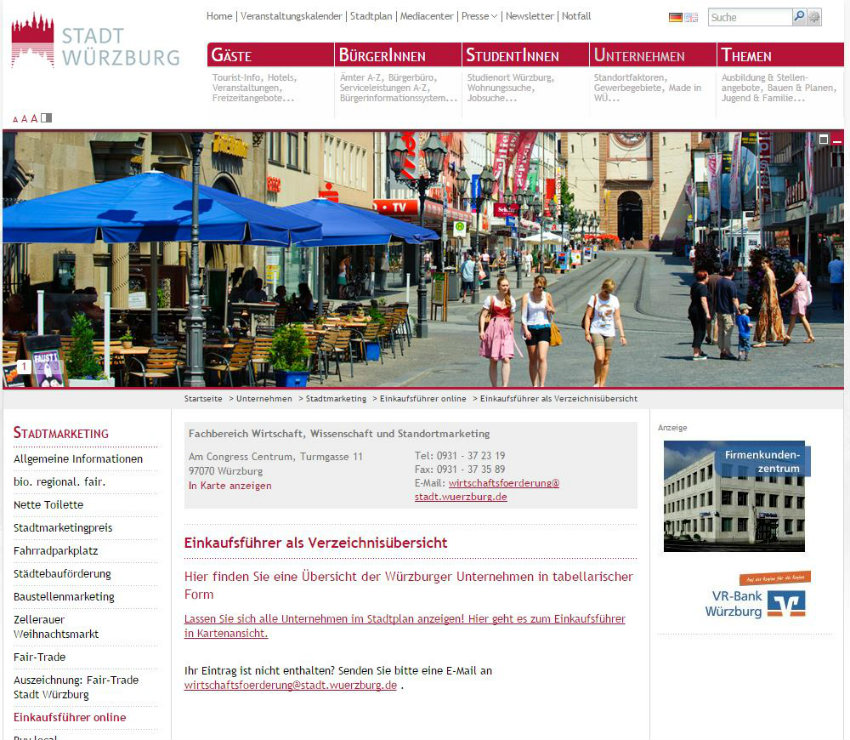Screen dimensions: 850x740
Task: Click the VR-Bank Würzburg ad logo
Action: click(x=757, y=595)
